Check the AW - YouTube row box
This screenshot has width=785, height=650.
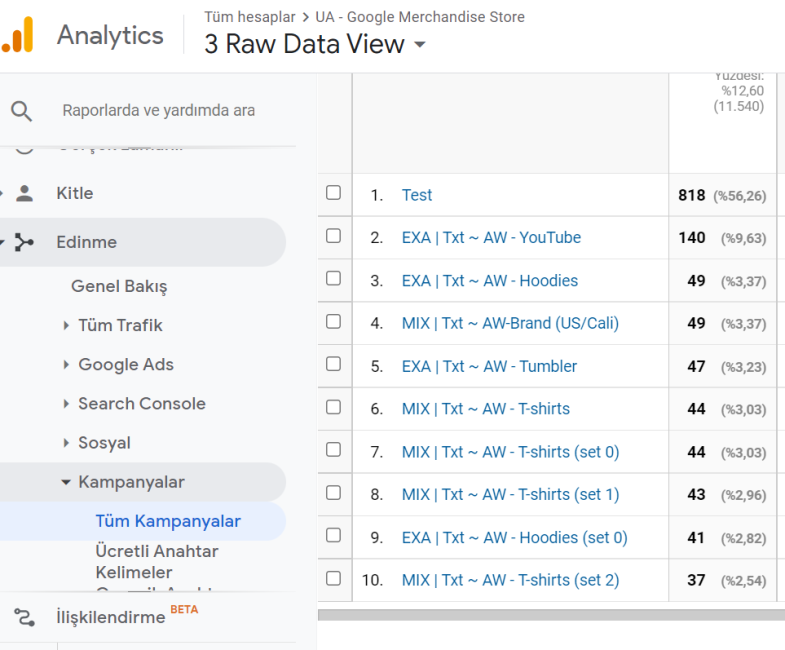333,236
